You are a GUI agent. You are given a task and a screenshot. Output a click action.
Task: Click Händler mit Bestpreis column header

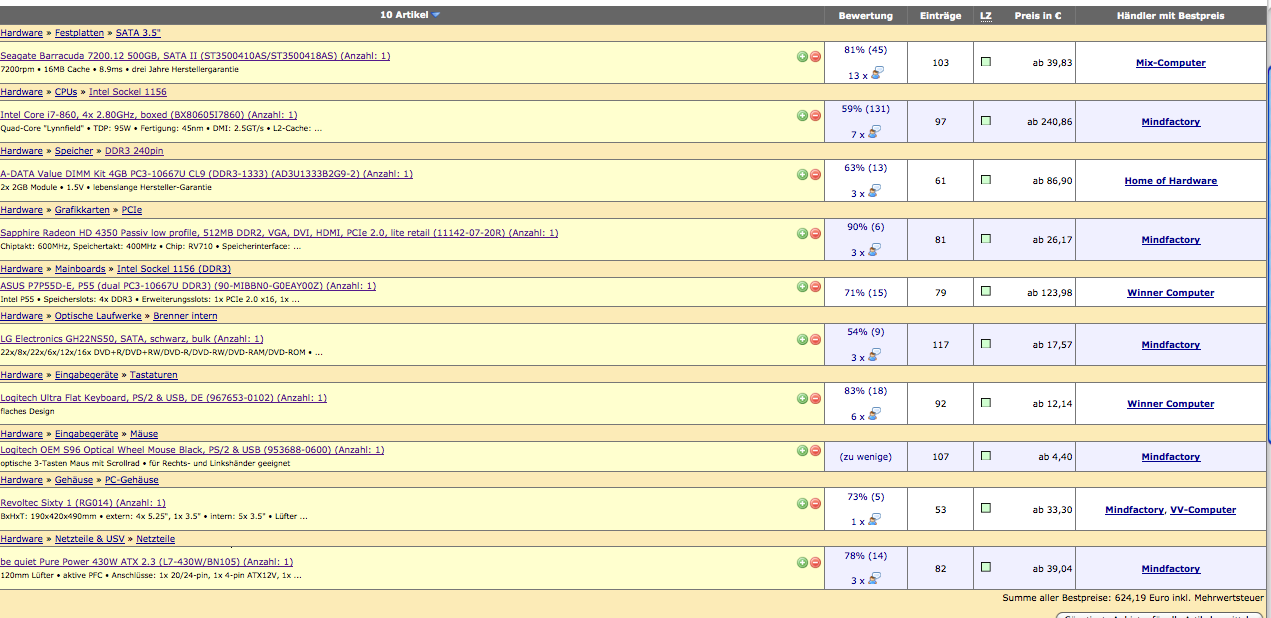click(1170, 16)
